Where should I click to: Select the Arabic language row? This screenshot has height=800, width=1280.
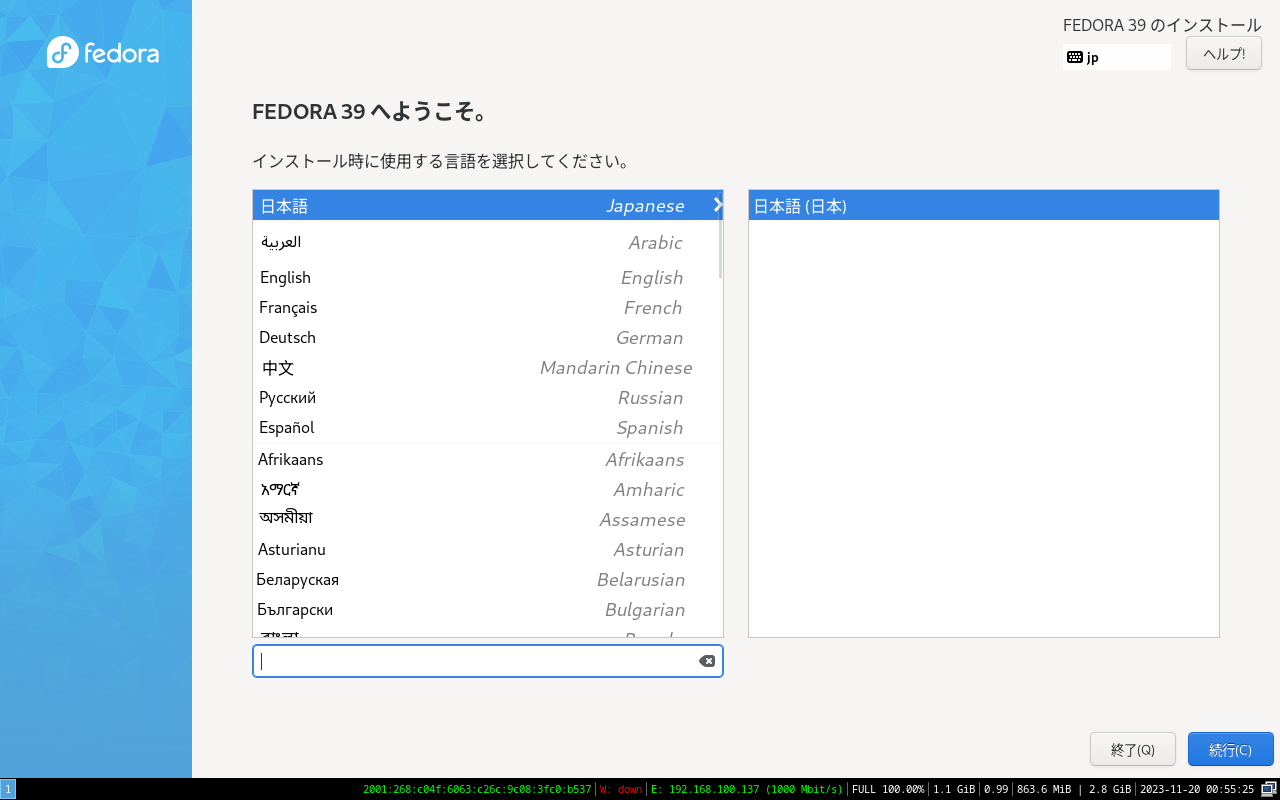click(486, 242)
